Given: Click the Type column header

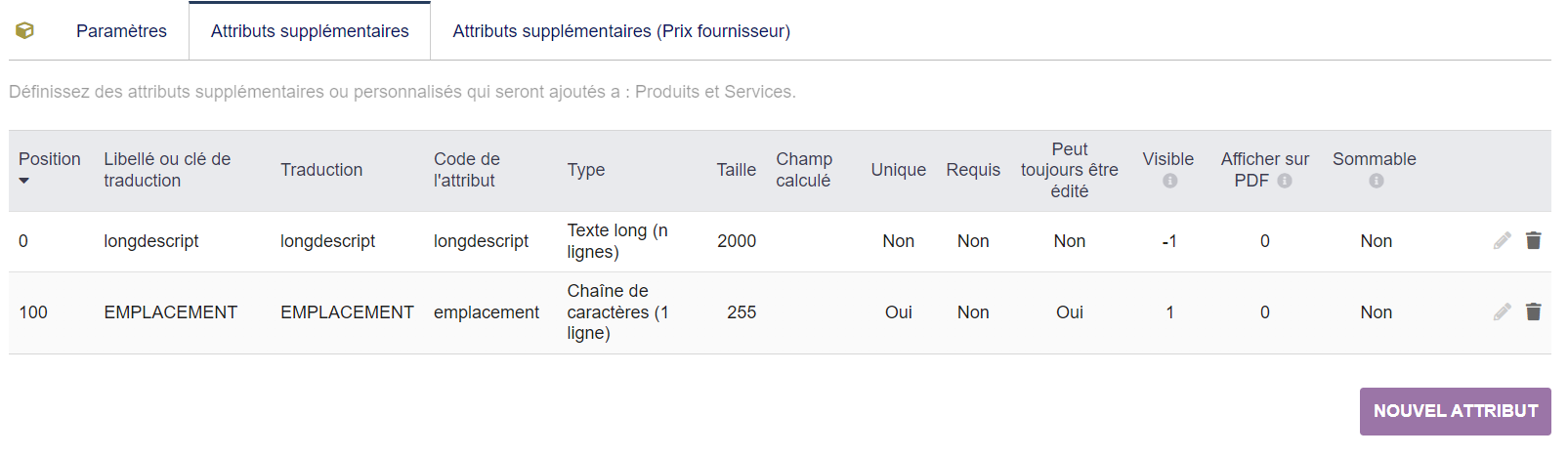Looking at the screenshot, I should click(x=586, y=170).
